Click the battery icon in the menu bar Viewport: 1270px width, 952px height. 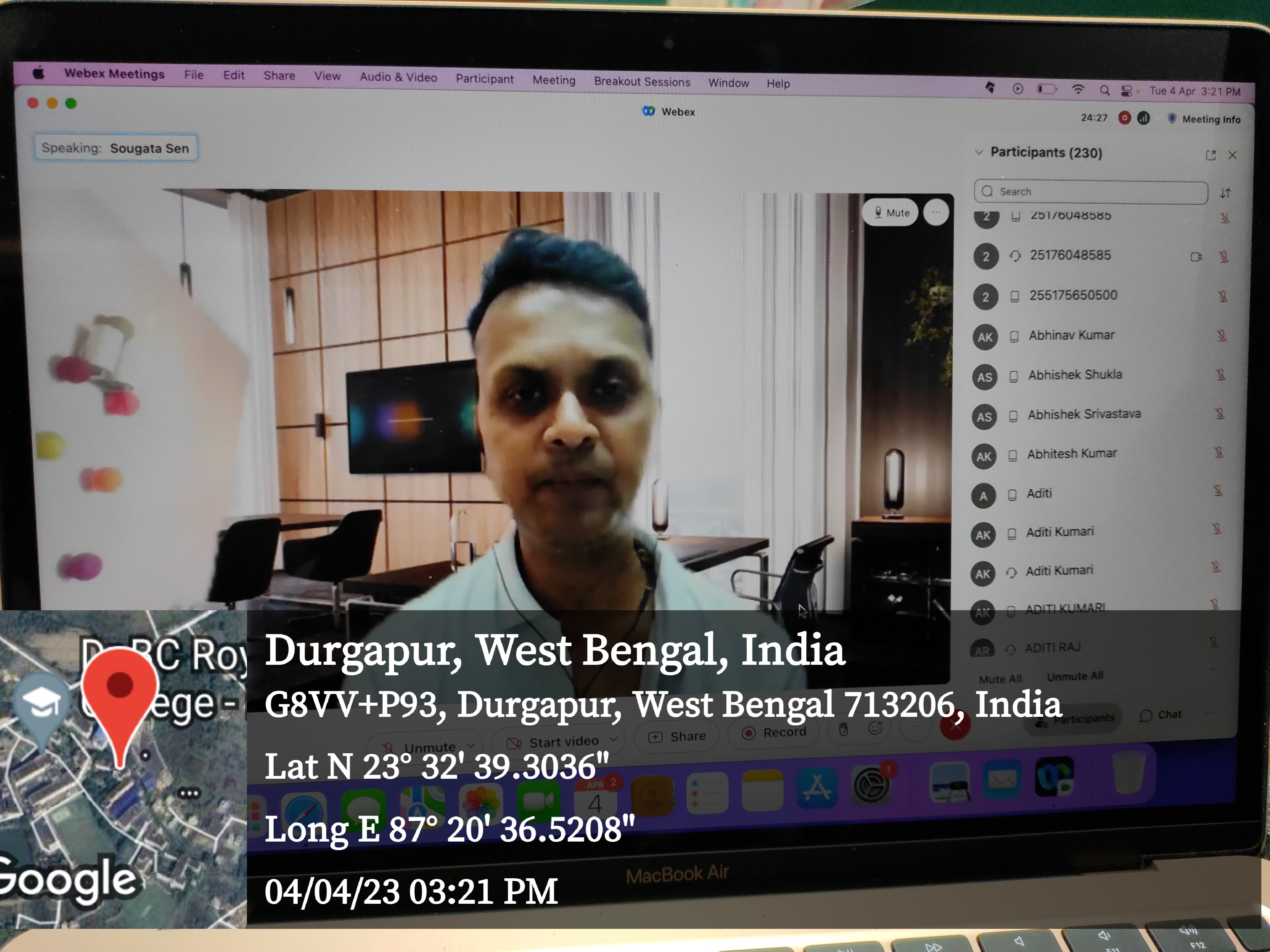(x=1047, y=89)
